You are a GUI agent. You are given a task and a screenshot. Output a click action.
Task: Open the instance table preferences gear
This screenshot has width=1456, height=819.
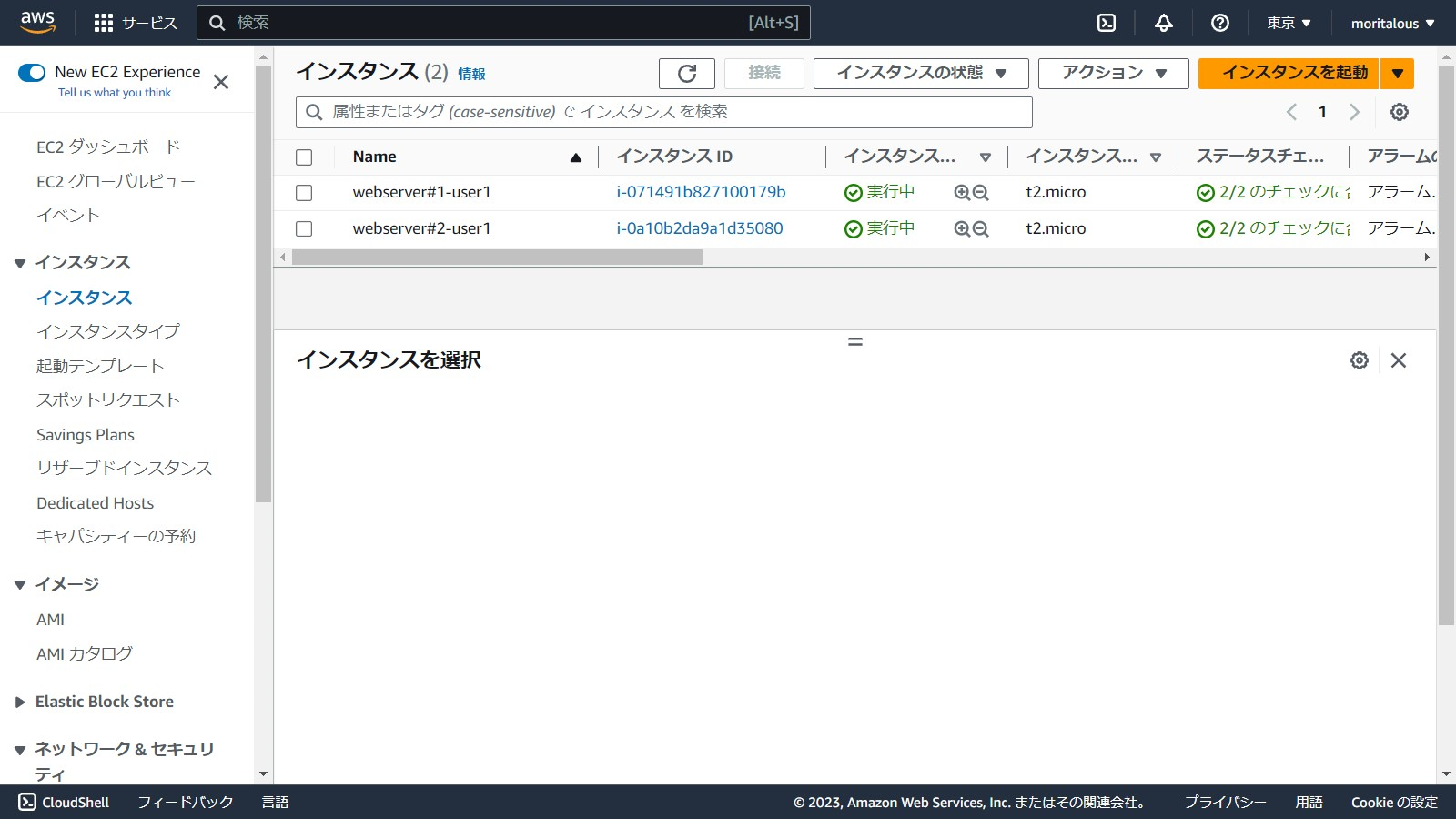click(x=1399, y=111)
